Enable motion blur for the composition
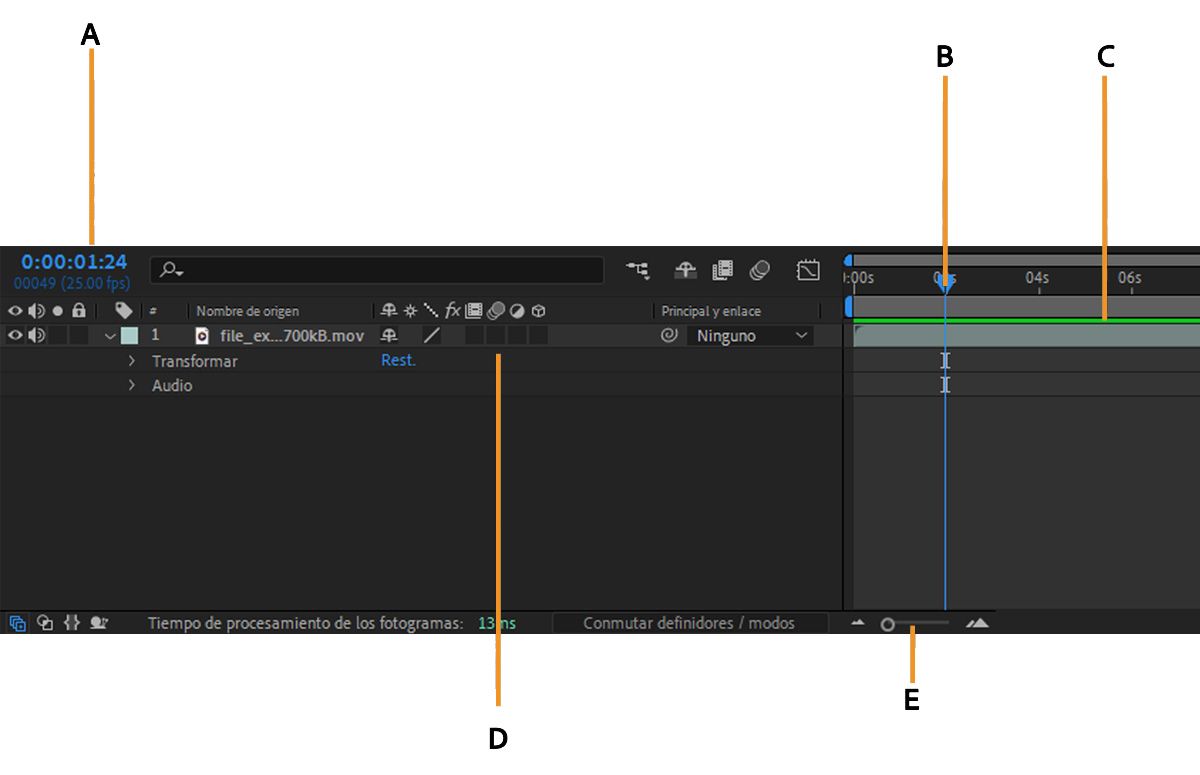Image resolution: width=1200 pixels, height=775 pixels. pos(760,270)
